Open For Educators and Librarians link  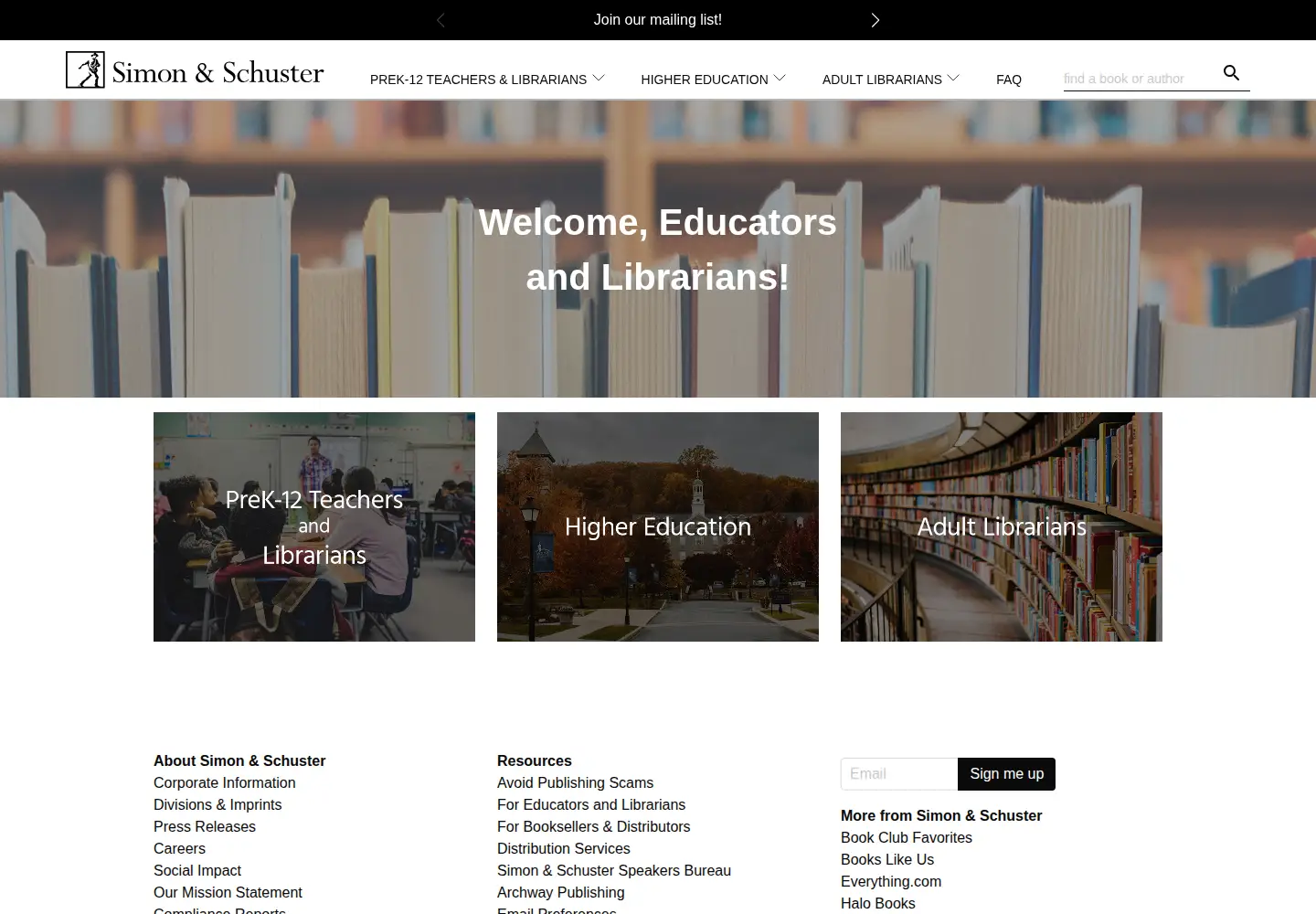tap(591, 805)
